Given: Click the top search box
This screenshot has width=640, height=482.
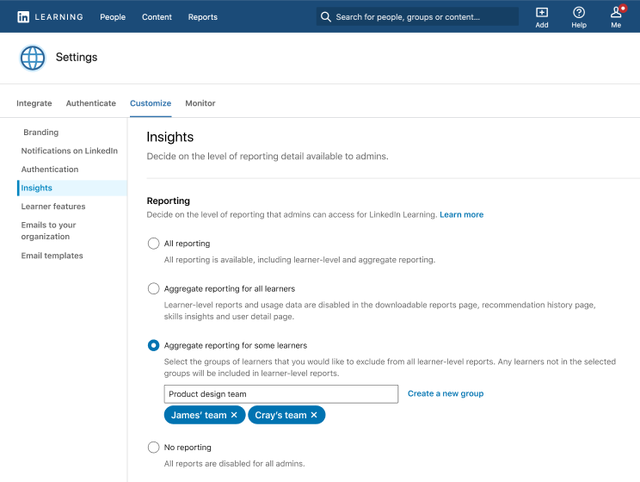Looking at the screenshot, I should (x=418, y=17).
